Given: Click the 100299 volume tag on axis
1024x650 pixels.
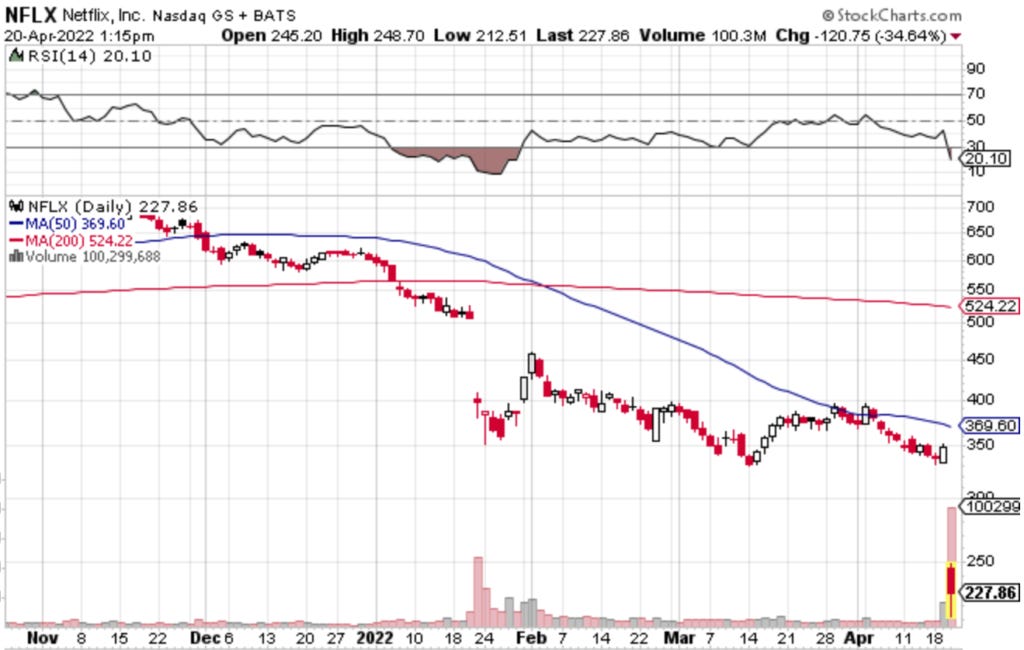Looking at the screenshot, I should click(x=990, y=506).
